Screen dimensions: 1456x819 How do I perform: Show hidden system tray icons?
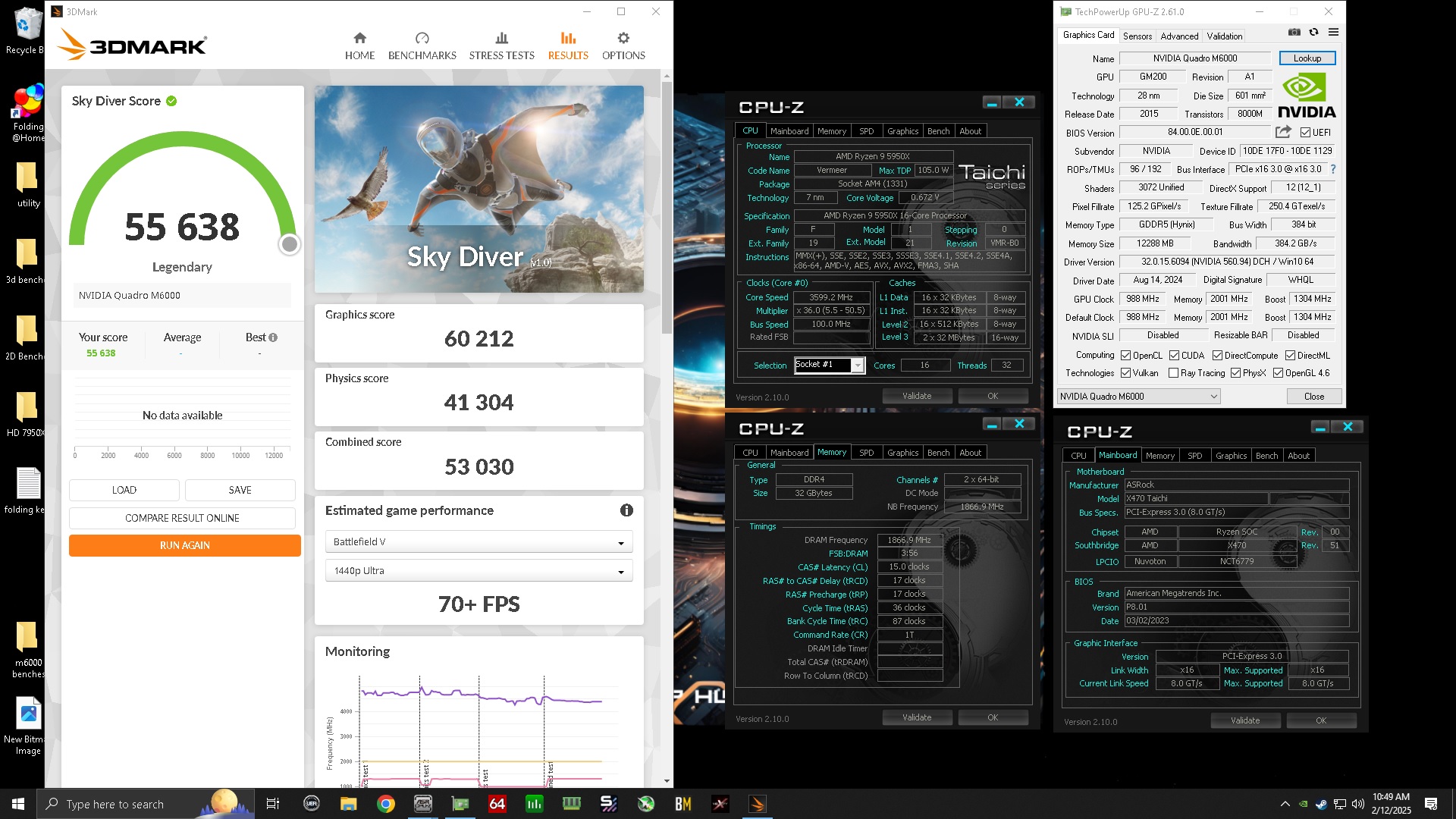[1285, 804]
